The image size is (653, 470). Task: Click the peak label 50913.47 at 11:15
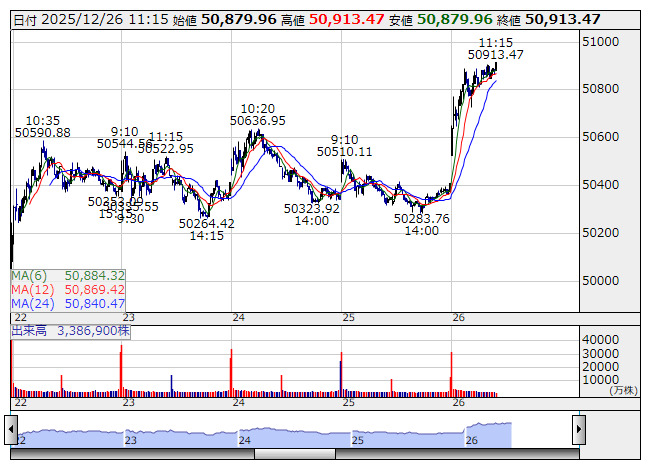pyautogui.click(x=496, y=55)
